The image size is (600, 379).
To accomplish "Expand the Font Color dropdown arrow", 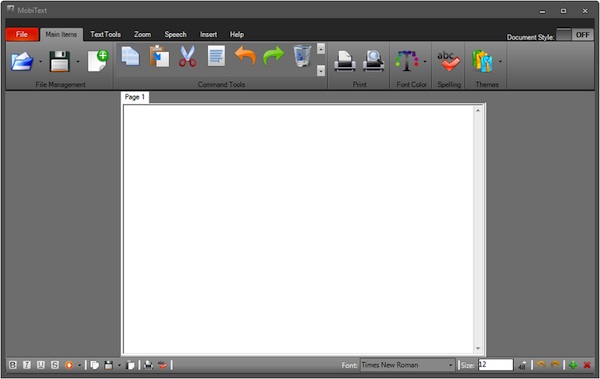I will point(425,61).
